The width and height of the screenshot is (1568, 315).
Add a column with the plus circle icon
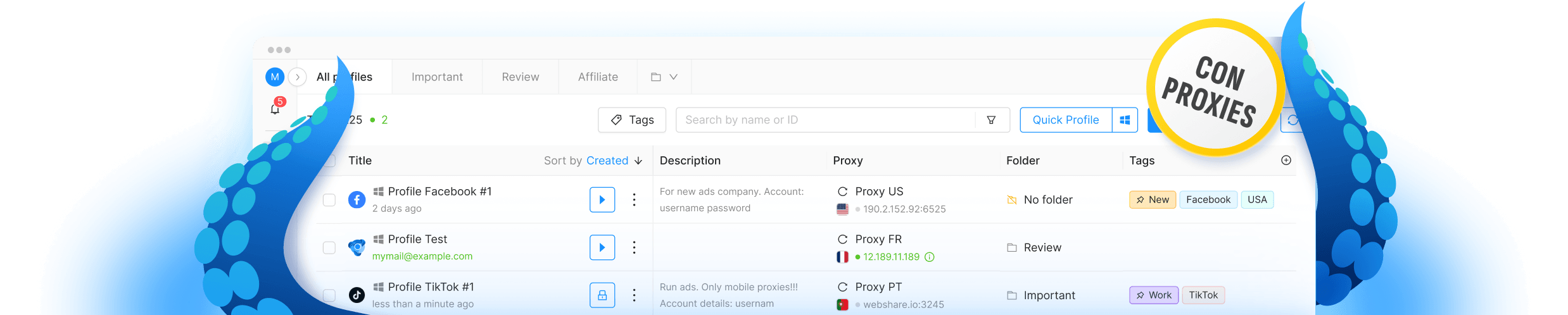(1286, 161)
